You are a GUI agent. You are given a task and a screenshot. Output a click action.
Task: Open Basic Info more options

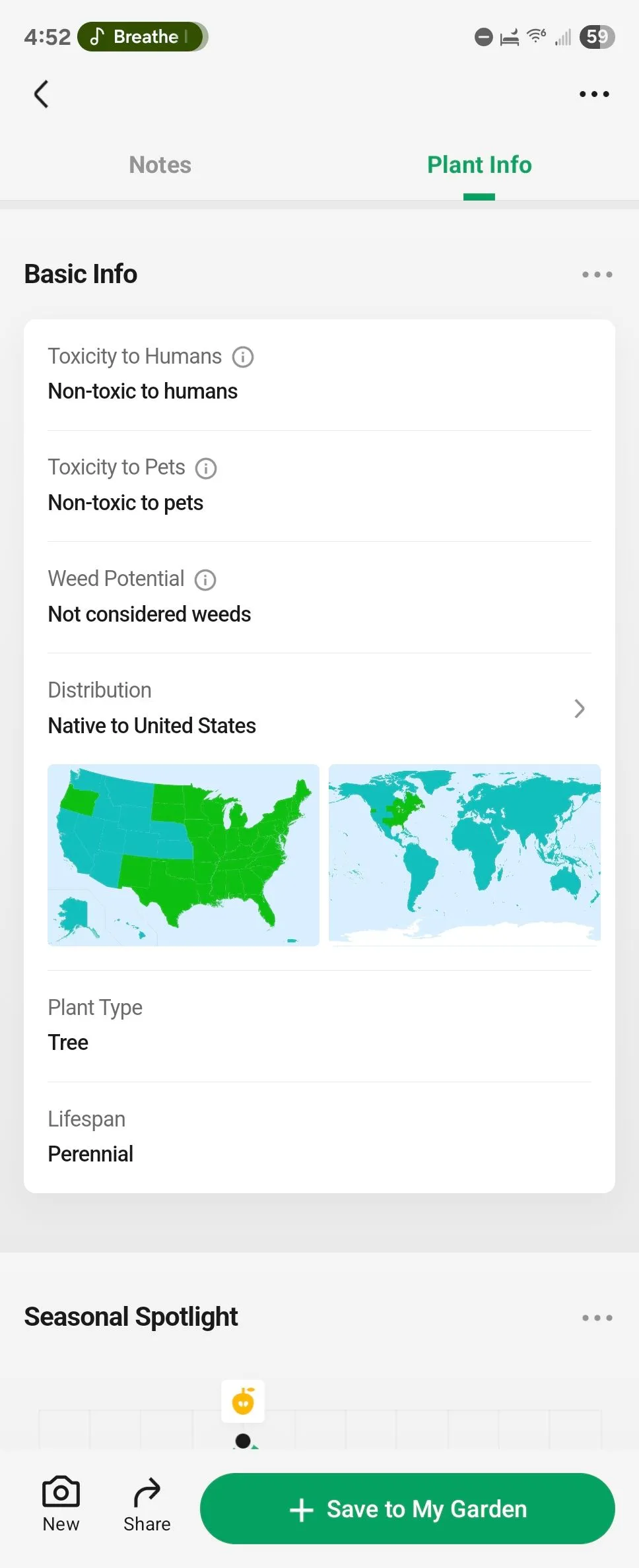click(x=597, y=275)
